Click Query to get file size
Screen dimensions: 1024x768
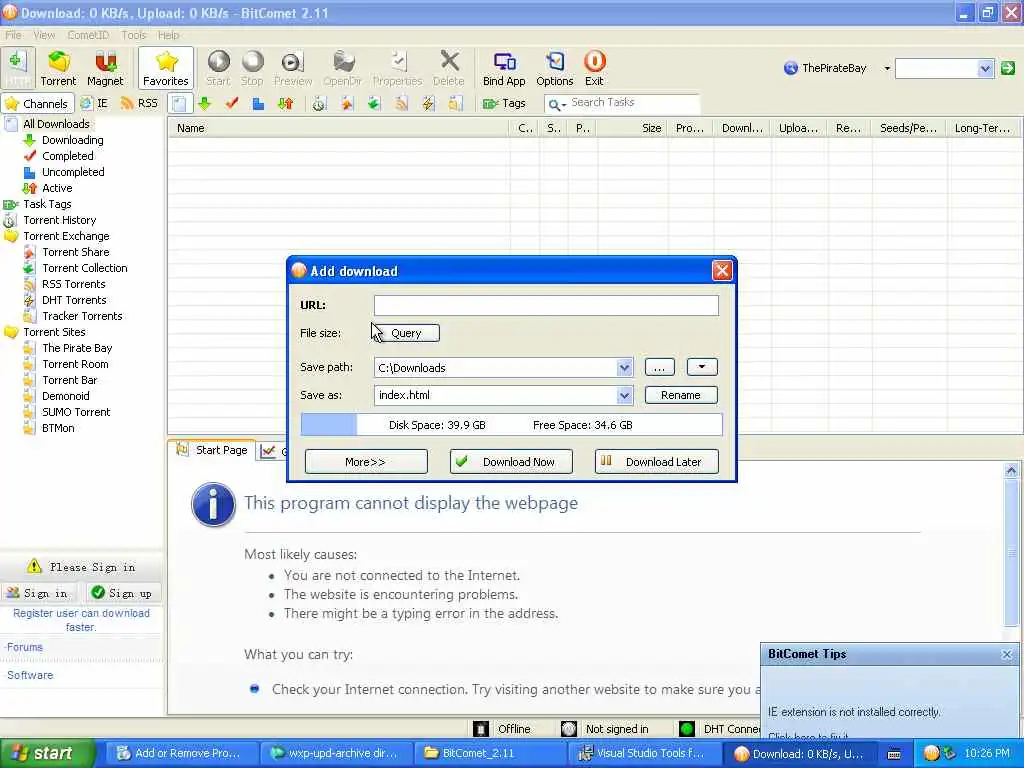click(x=406, y=333)
